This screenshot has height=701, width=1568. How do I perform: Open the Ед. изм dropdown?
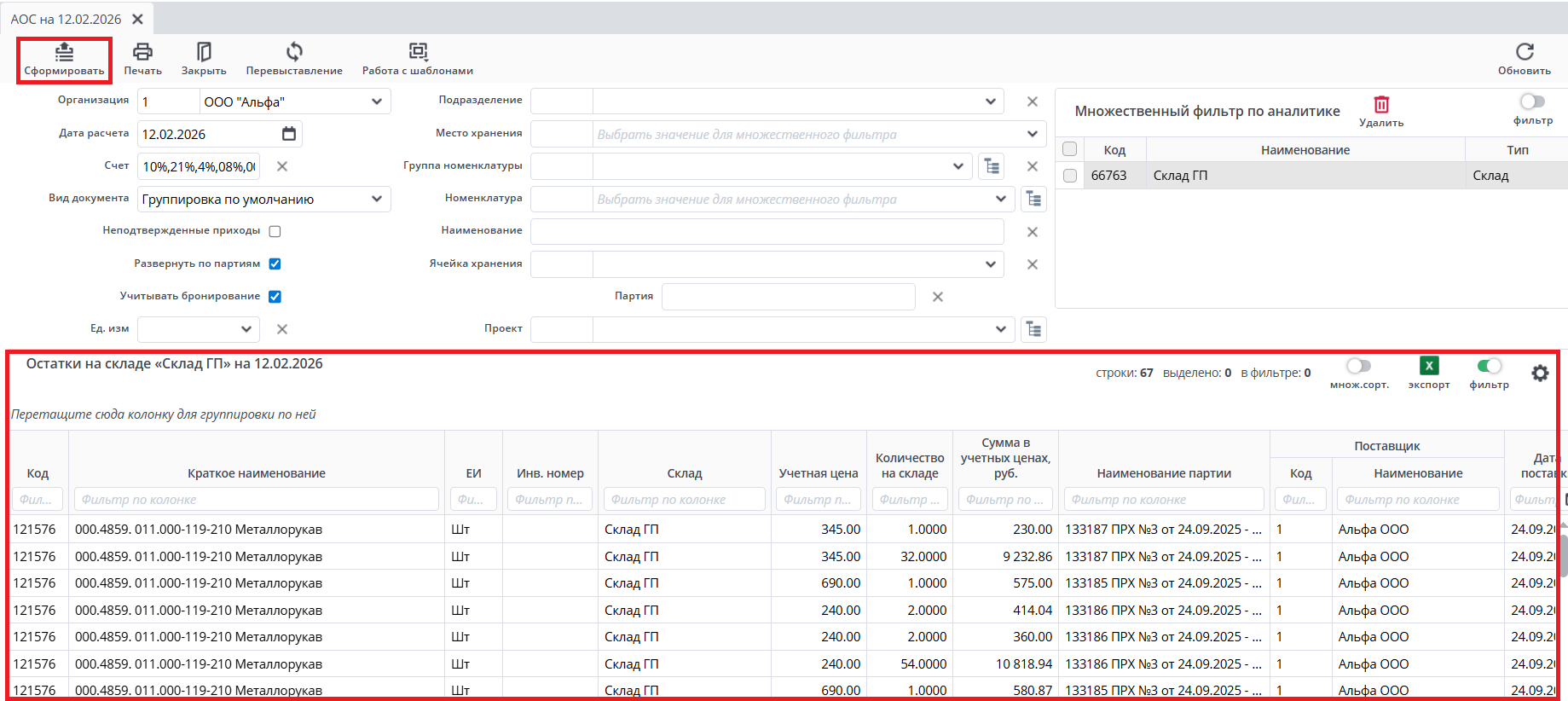[x=246, y=329]
